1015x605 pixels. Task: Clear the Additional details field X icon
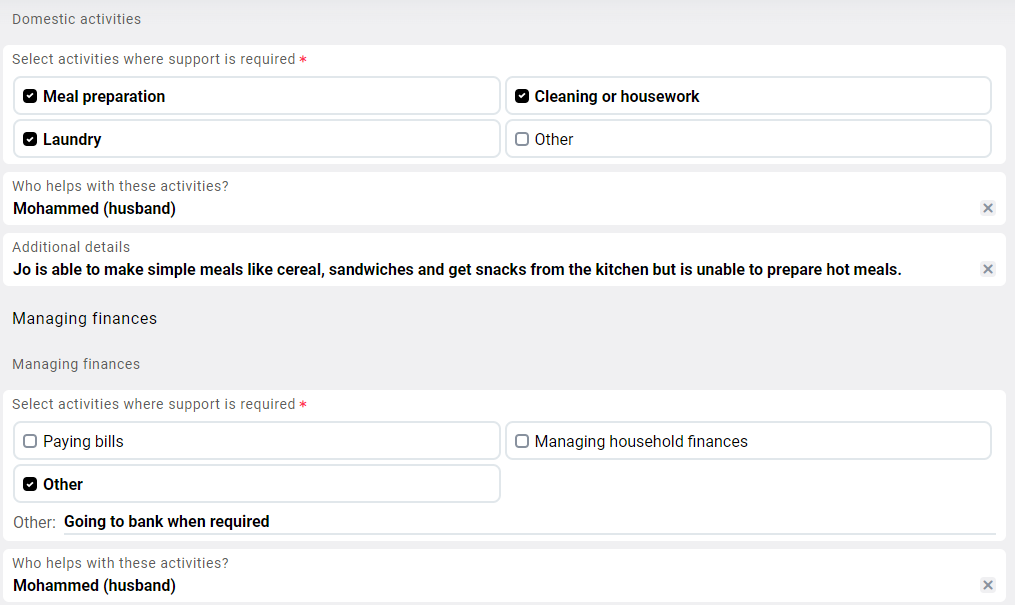(988, 269)
